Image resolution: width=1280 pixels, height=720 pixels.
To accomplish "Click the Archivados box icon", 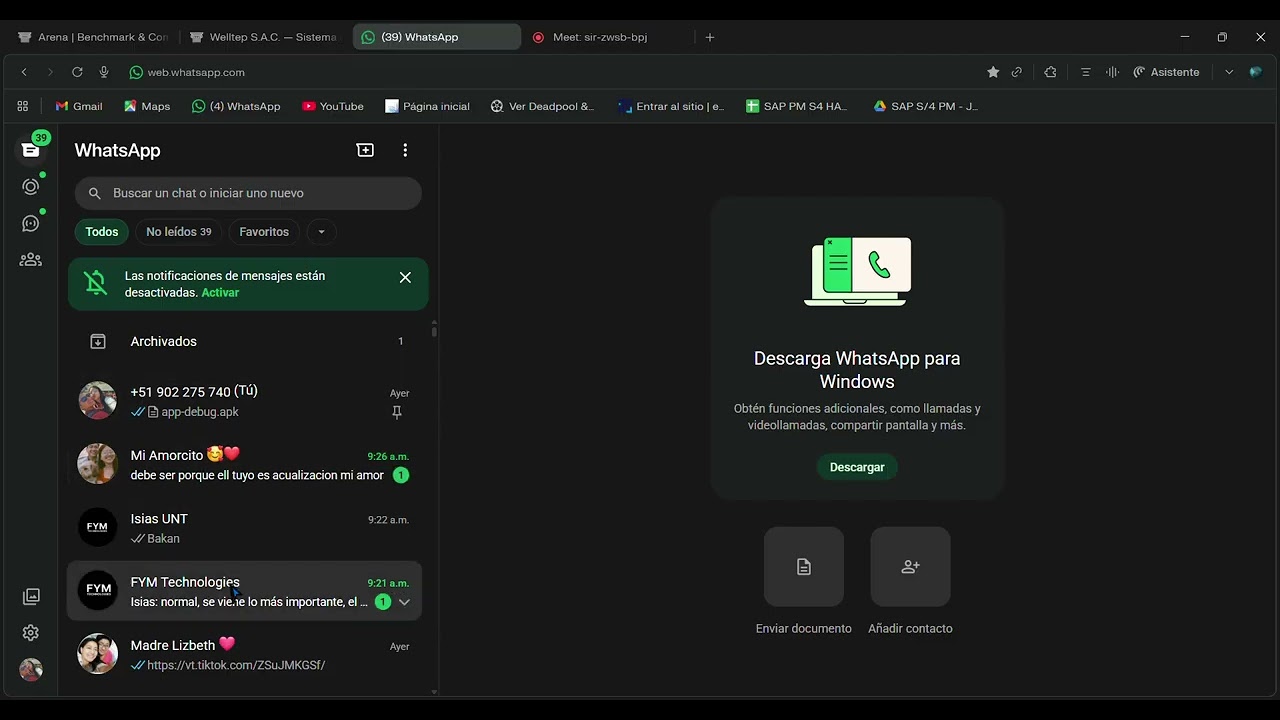I will (98, 341).
